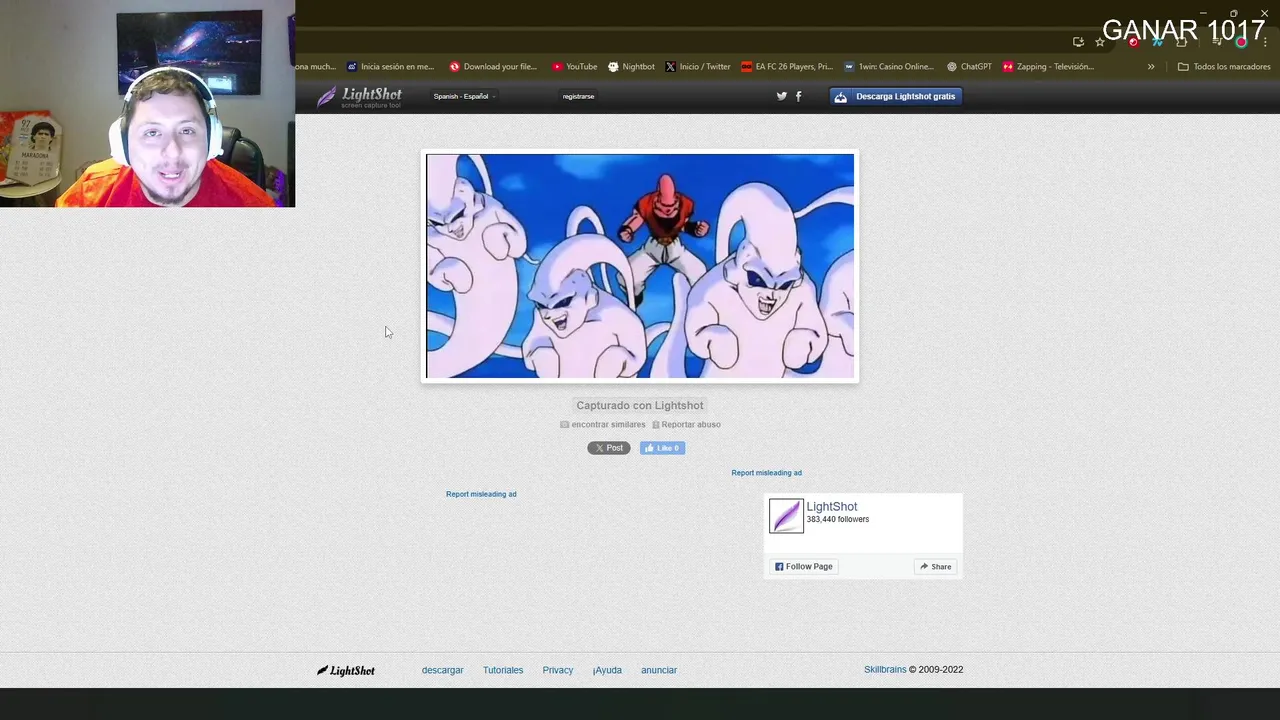
Task: Open the 1win: Casino Online bookmark
Action: 889,67
